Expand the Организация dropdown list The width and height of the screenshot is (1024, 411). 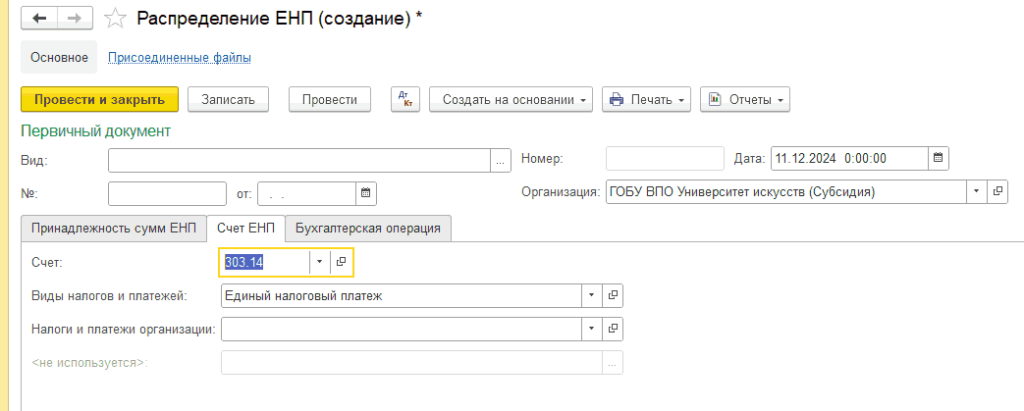975,192
